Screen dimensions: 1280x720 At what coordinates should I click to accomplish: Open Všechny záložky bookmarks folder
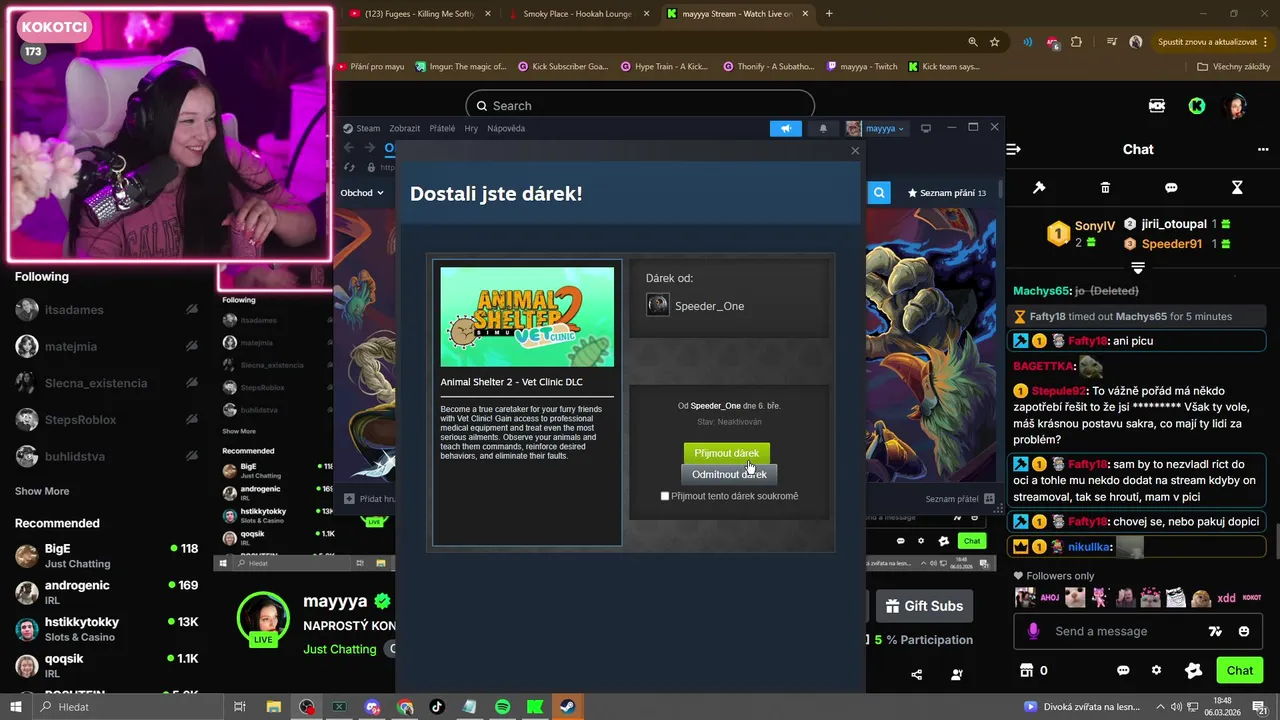1233,67
